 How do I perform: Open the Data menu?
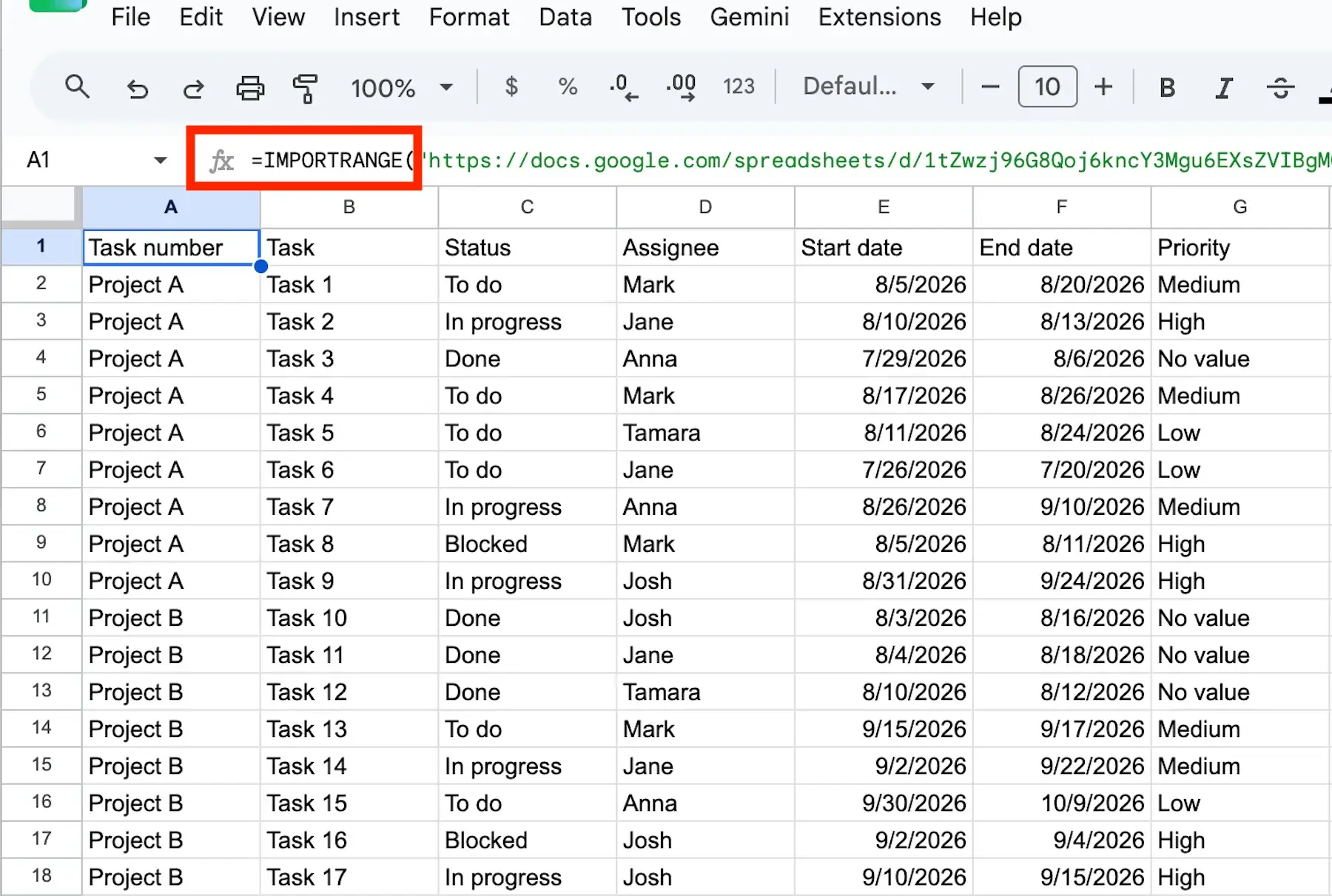[x=565, y=16]
